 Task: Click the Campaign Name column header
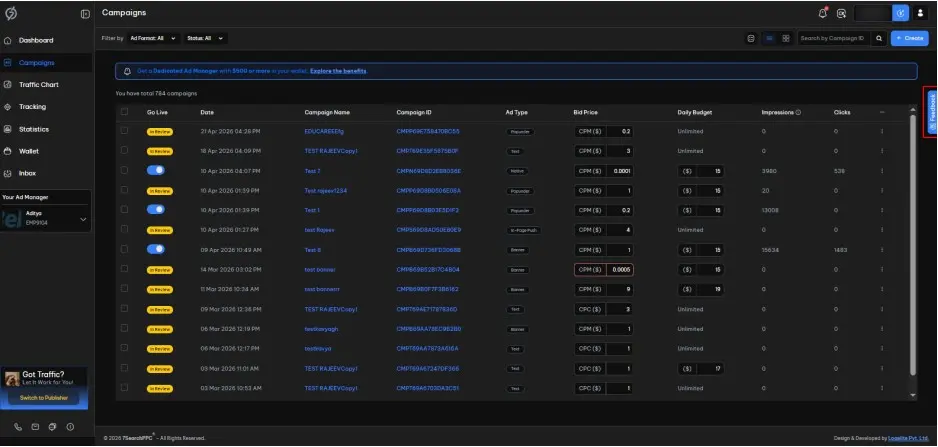327,112
